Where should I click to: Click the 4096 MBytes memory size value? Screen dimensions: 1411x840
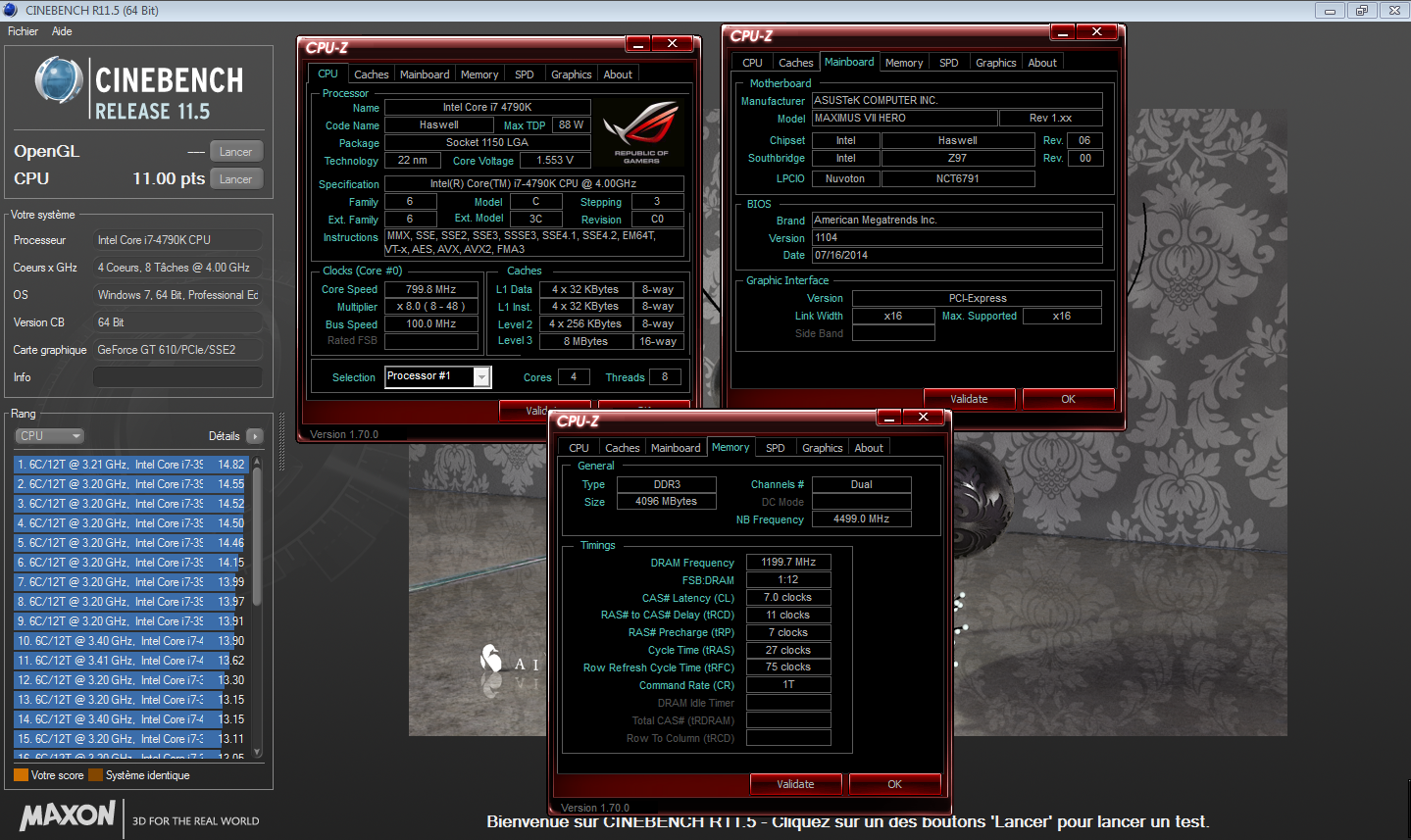[x=666, y=501]
